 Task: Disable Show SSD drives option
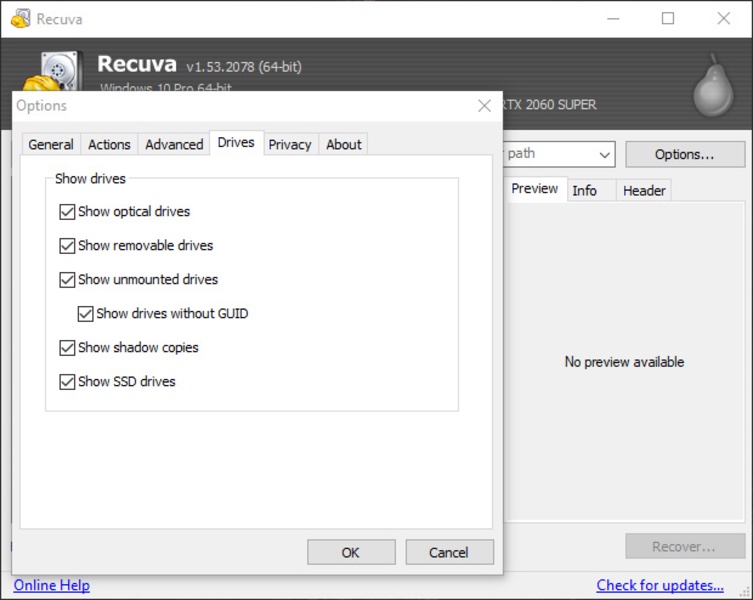tap(68, 382)
